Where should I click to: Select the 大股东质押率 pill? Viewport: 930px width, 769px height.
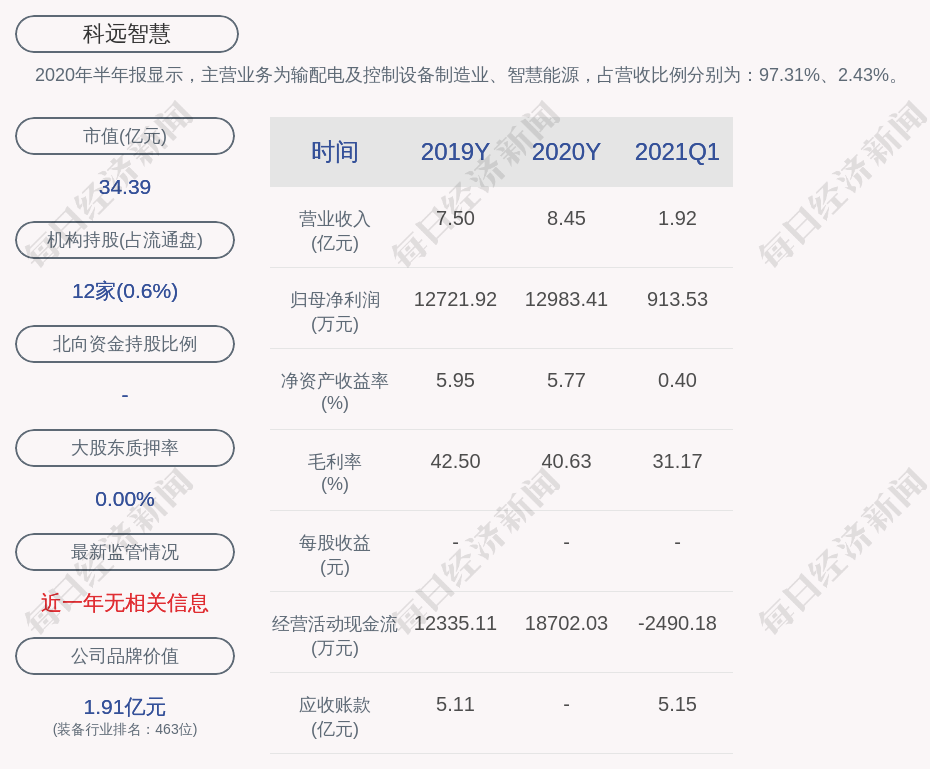(125, 448)
